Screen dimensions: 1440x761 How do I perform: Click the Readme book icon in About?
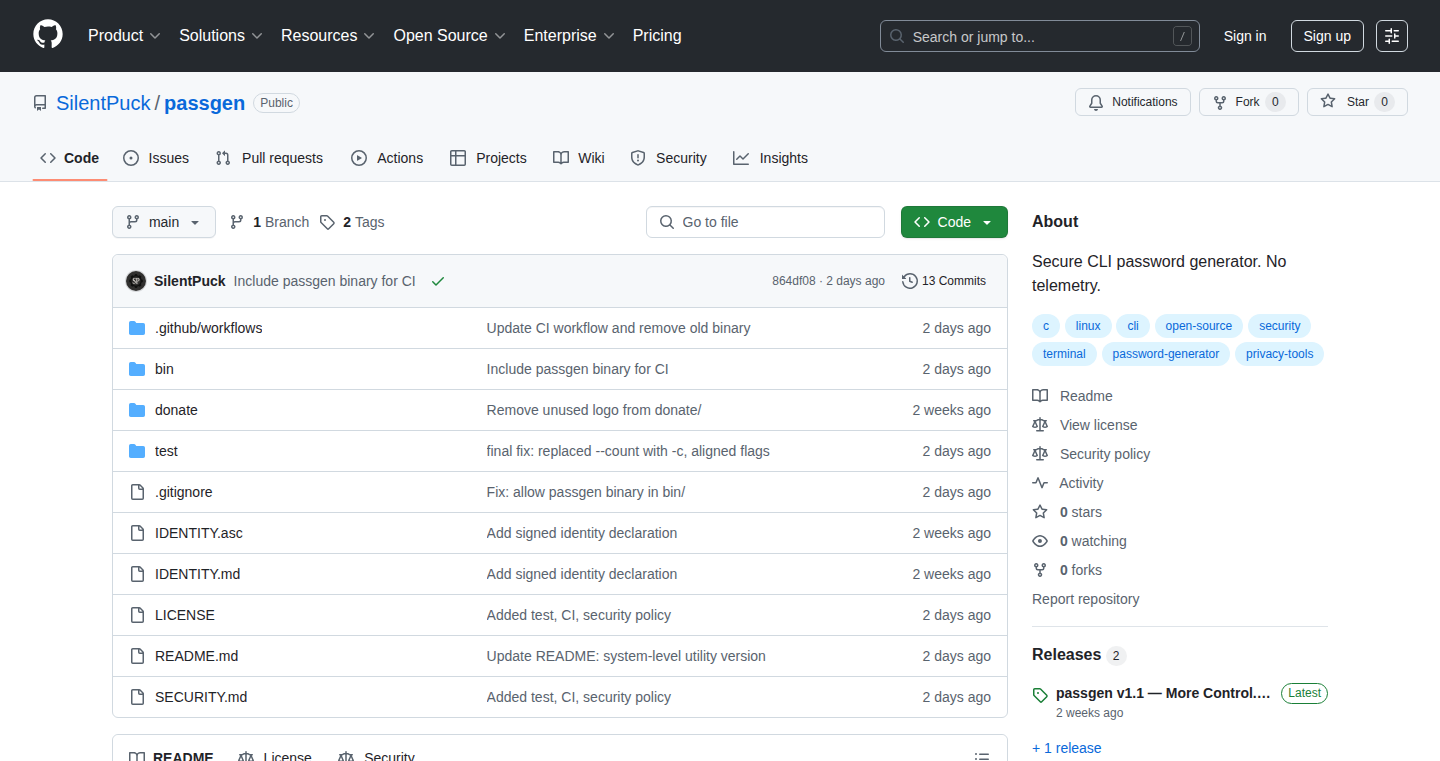(x=1040, y=396)
